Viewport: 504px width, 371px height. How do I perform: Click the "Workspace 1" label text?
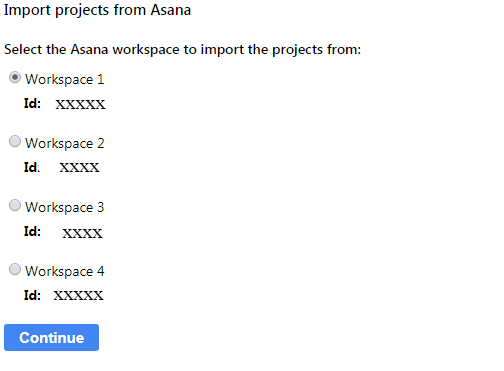click(x=65, y=80)
